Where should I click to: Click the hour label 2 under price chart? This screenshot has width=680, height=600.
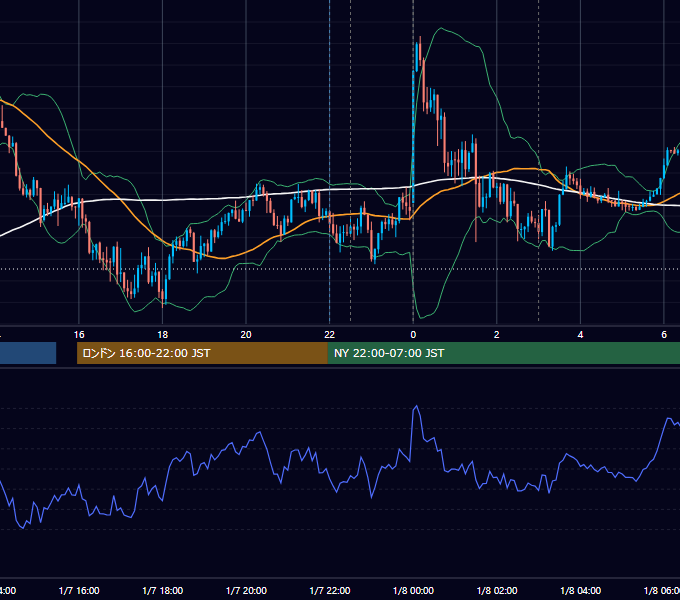tap(497, 335)
